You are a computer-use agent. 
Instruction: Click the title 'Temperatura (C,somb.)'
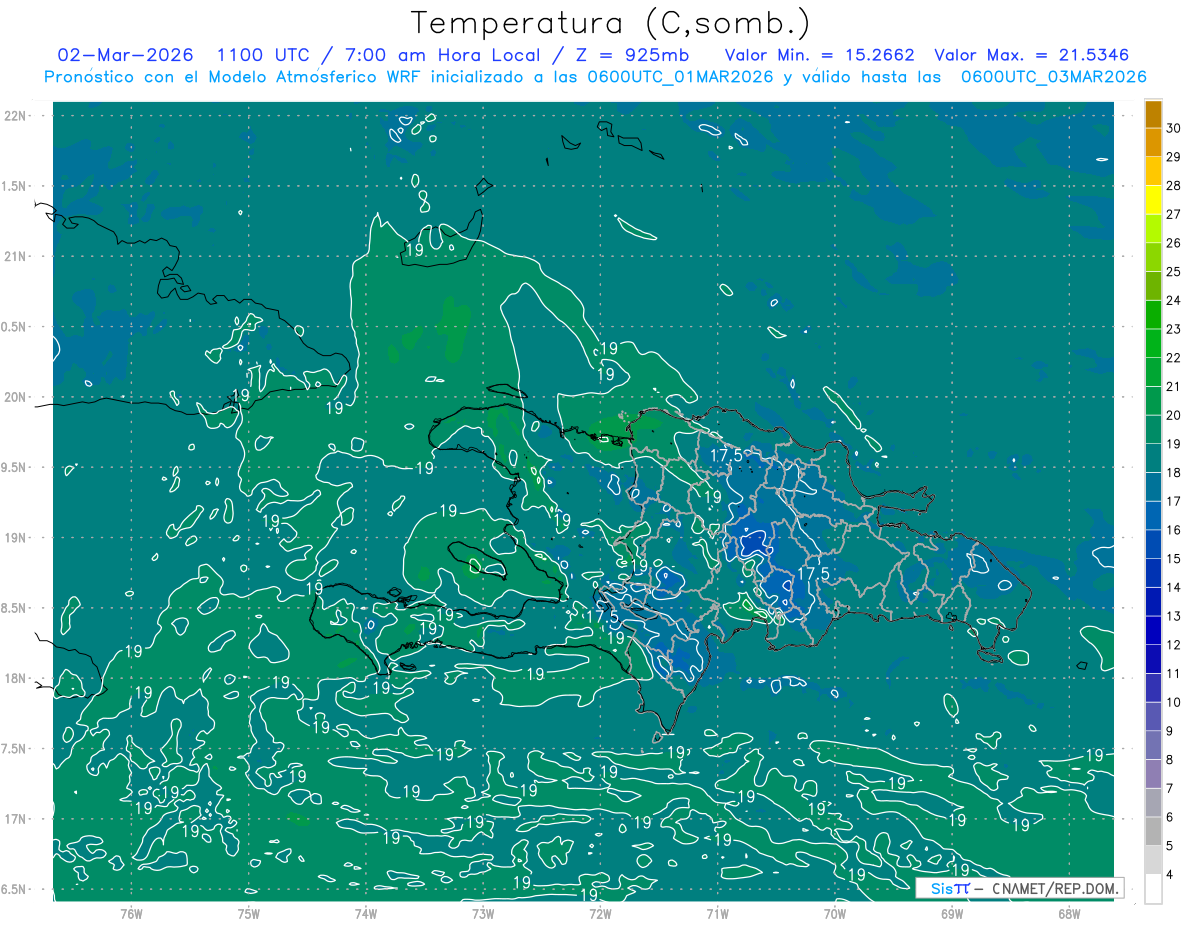(x=610, y=23)
